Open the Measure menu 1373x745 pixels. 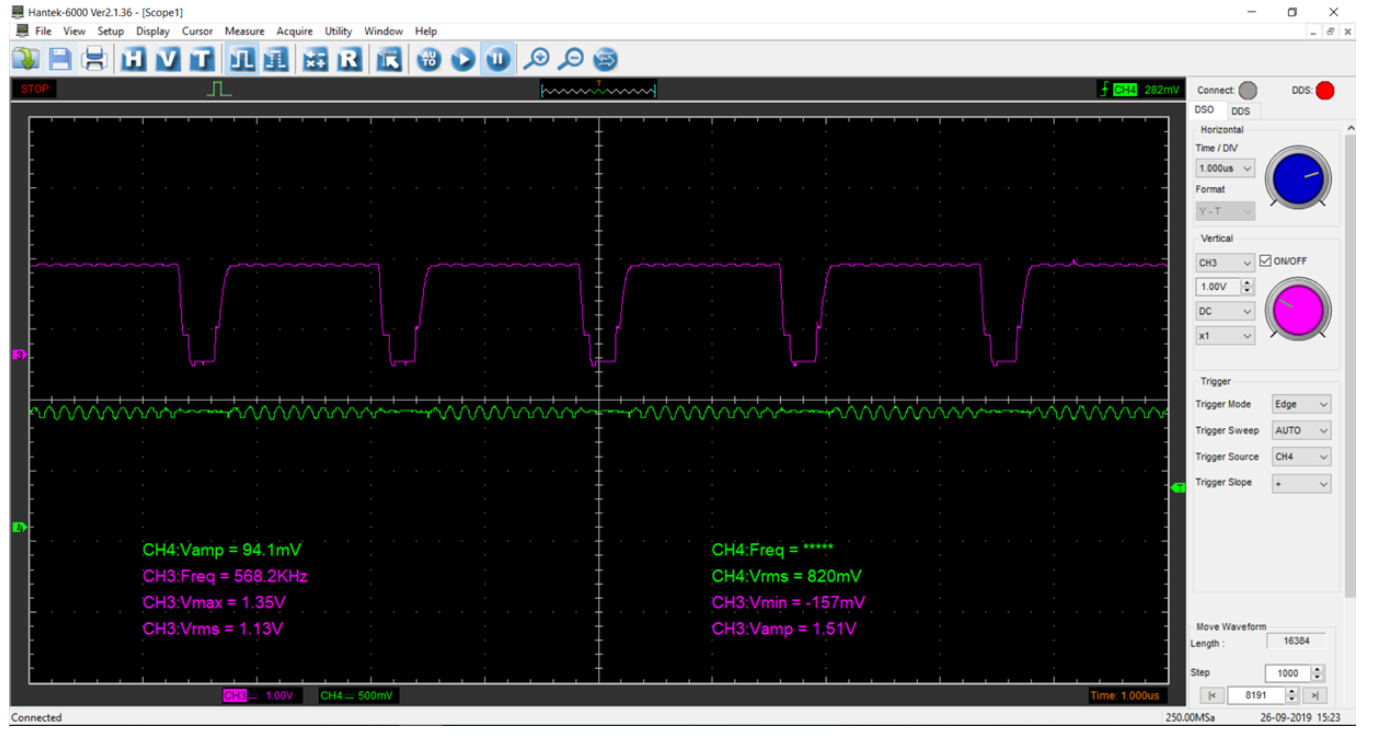point(245,31)
